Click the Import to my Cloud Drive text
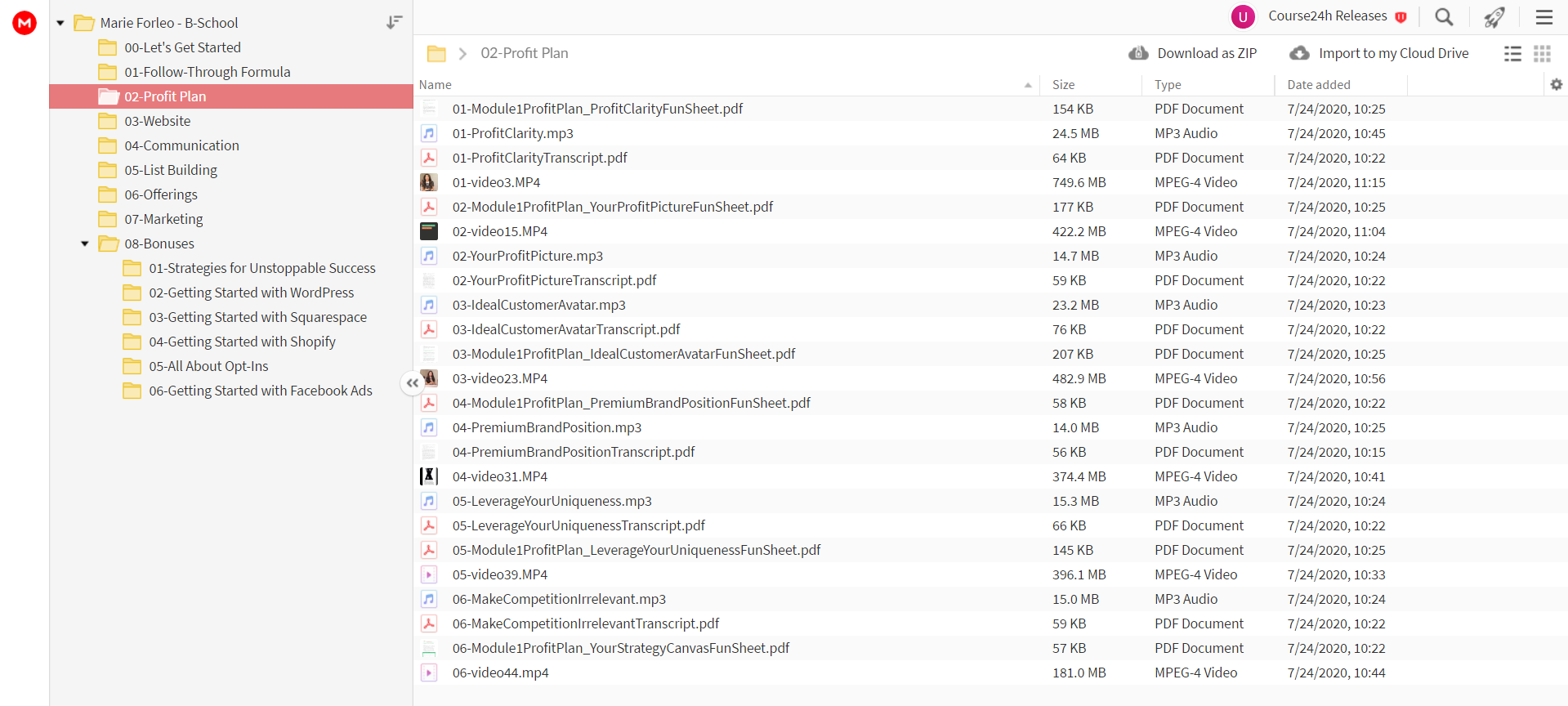The height and width of the screenshot is (706, 1568). [x=1394, y=53]
